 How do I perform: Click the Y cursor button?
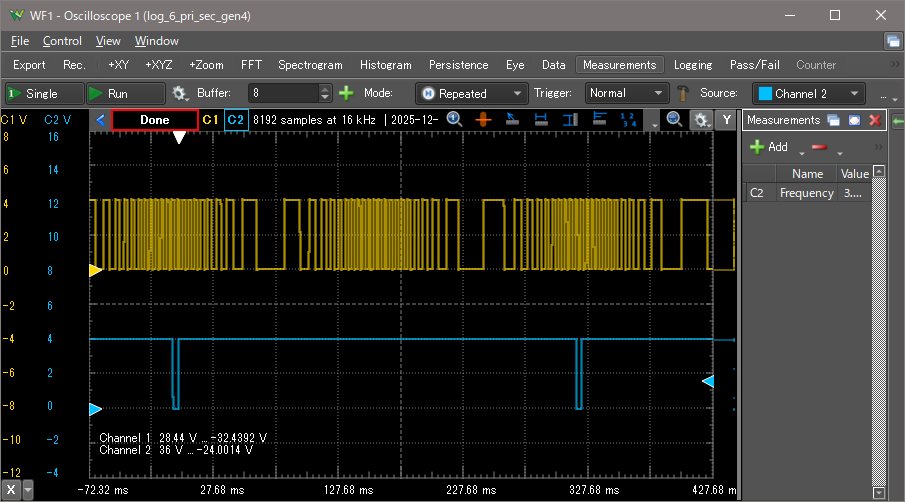[726, 119]
